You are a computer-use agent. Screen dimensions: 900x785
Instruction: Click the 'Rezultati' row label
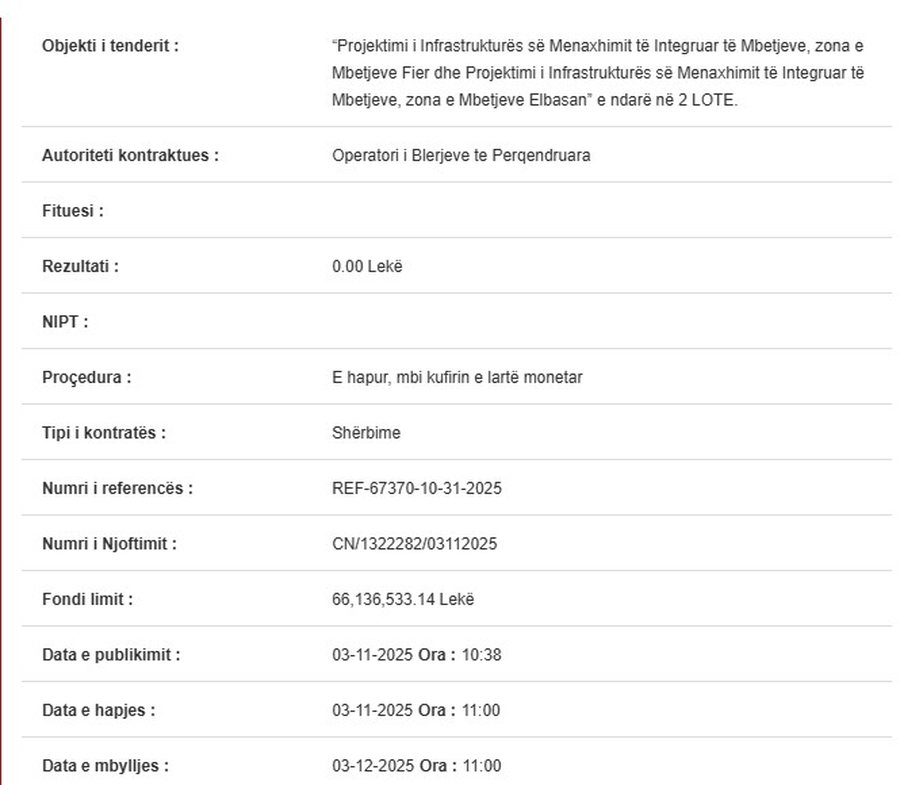pyautogui.click(x=80, y=267)
